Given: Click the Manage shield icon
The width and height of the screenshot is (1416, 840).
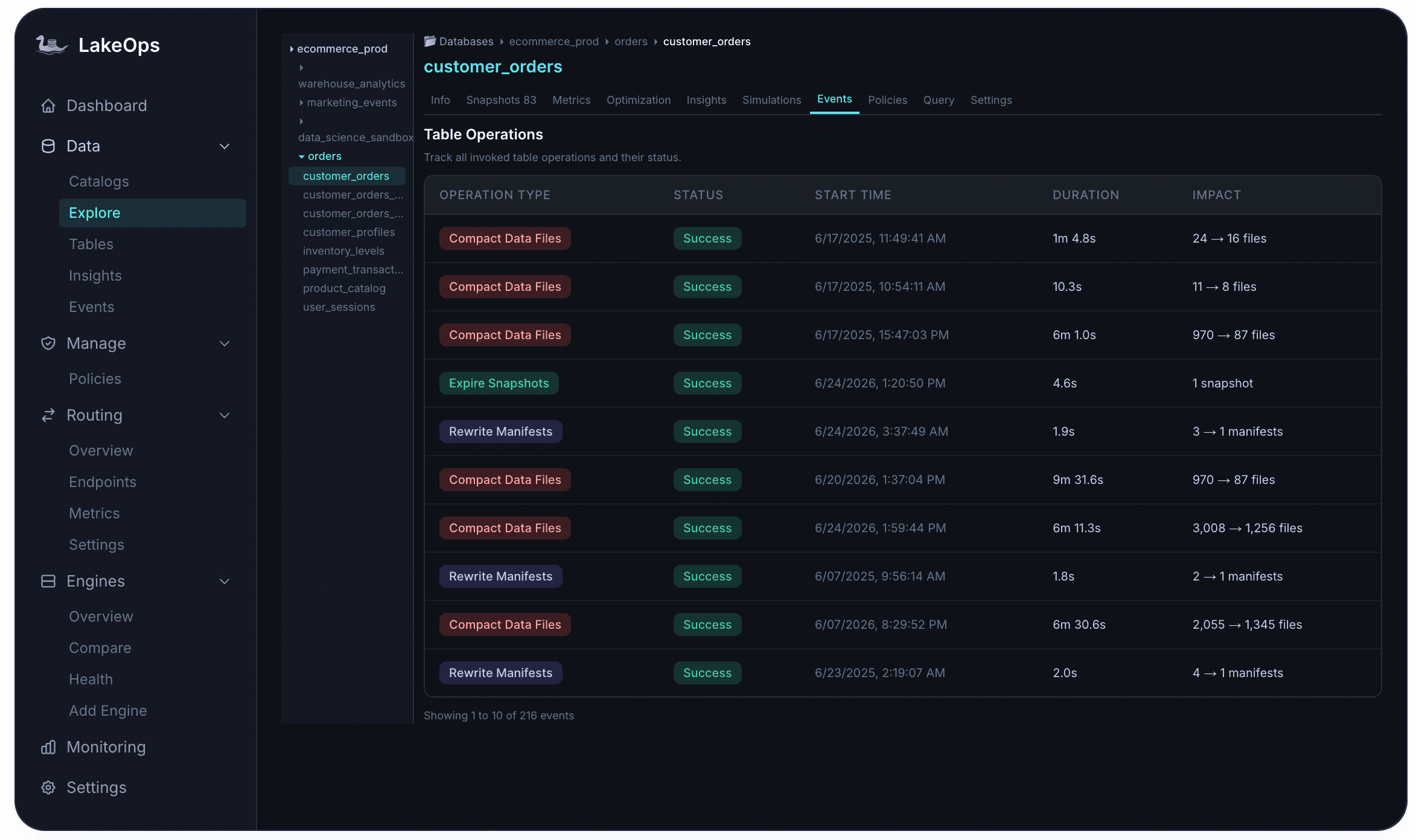Looking at the screenshot, I should point(48,343).
